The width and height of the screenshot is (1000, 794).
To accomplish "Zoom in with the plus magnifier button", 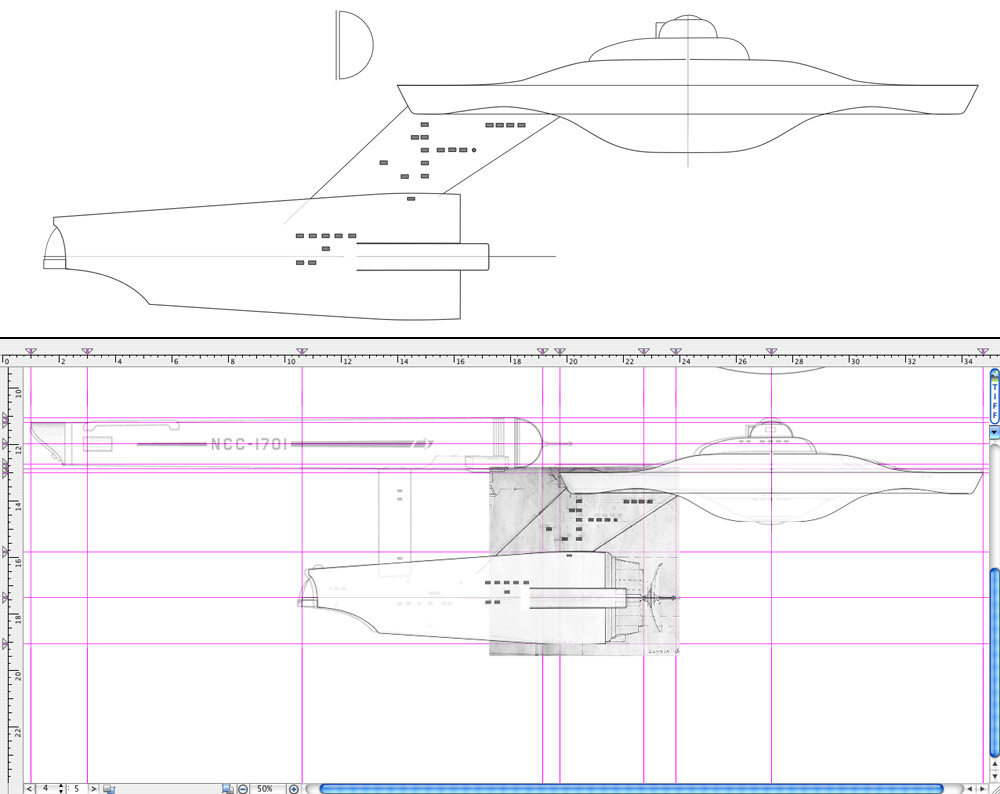I will pyautogui.click(x=293, y=790).
